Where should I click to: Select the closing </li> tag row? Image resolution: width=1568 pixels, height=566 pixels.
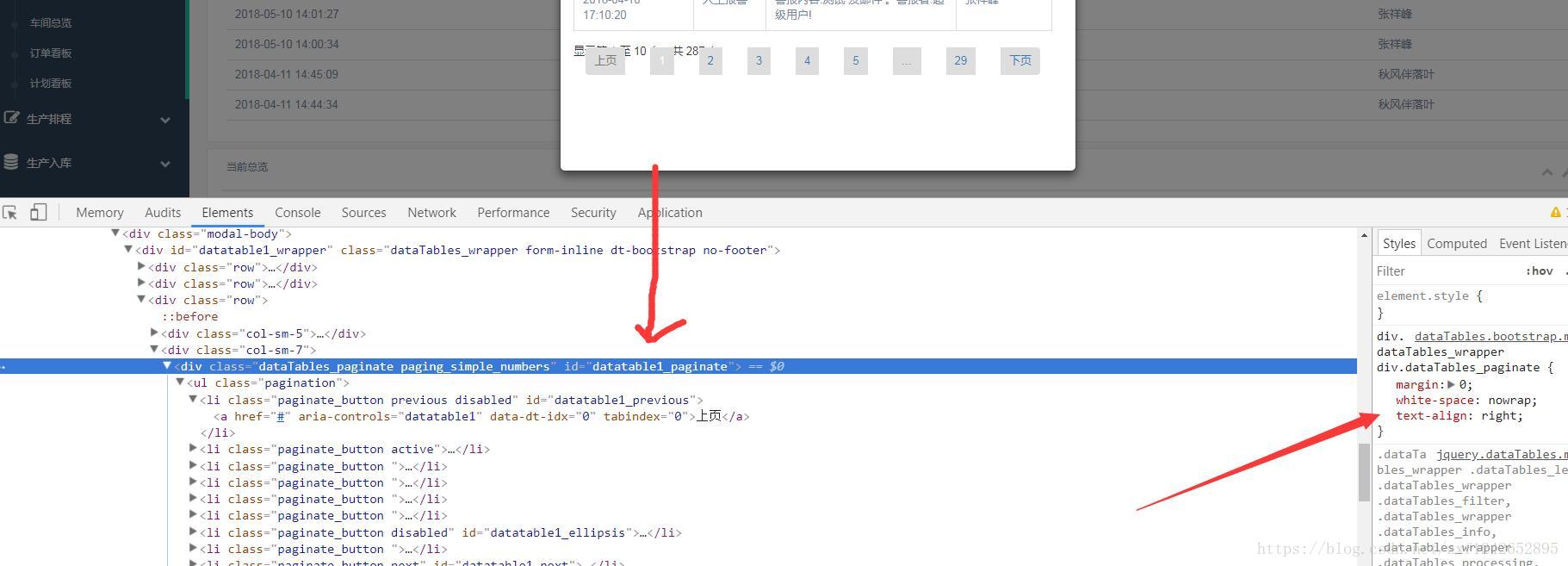click(217, 432)
